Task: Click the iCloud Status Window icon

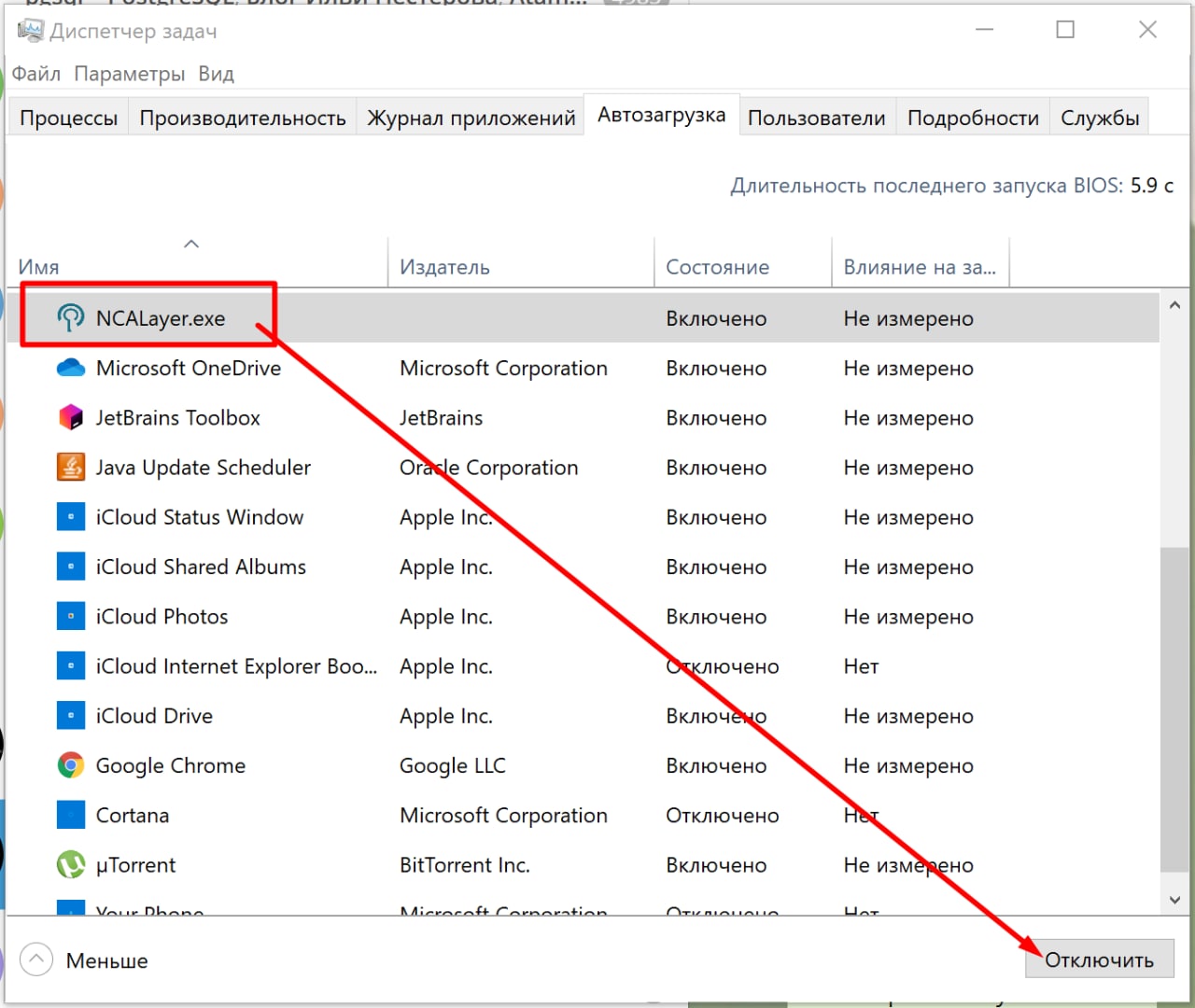Action: pyautogui.click(x=70, y=516)
